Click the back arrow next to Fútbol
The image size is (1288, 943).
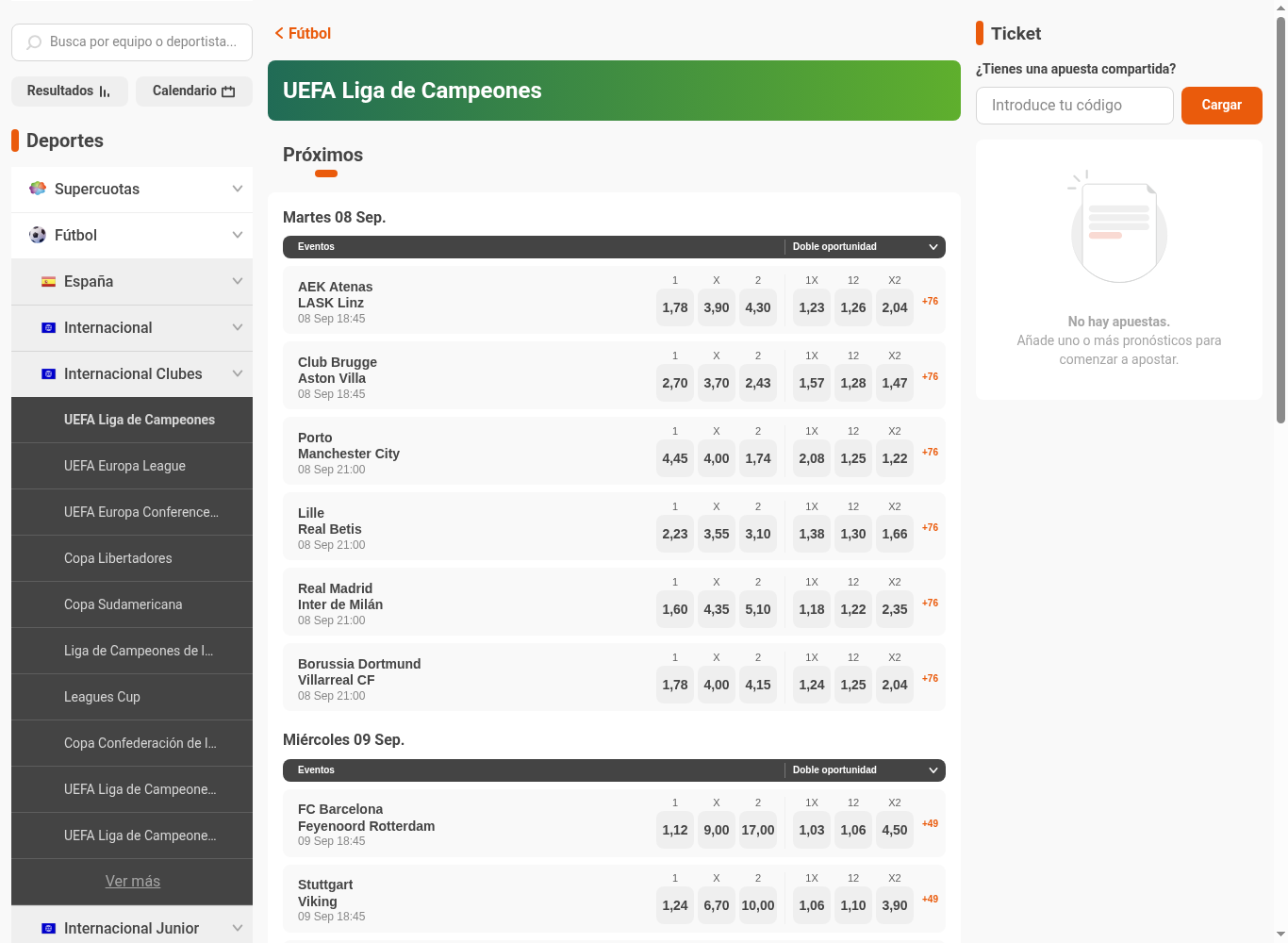click(279, 33)
